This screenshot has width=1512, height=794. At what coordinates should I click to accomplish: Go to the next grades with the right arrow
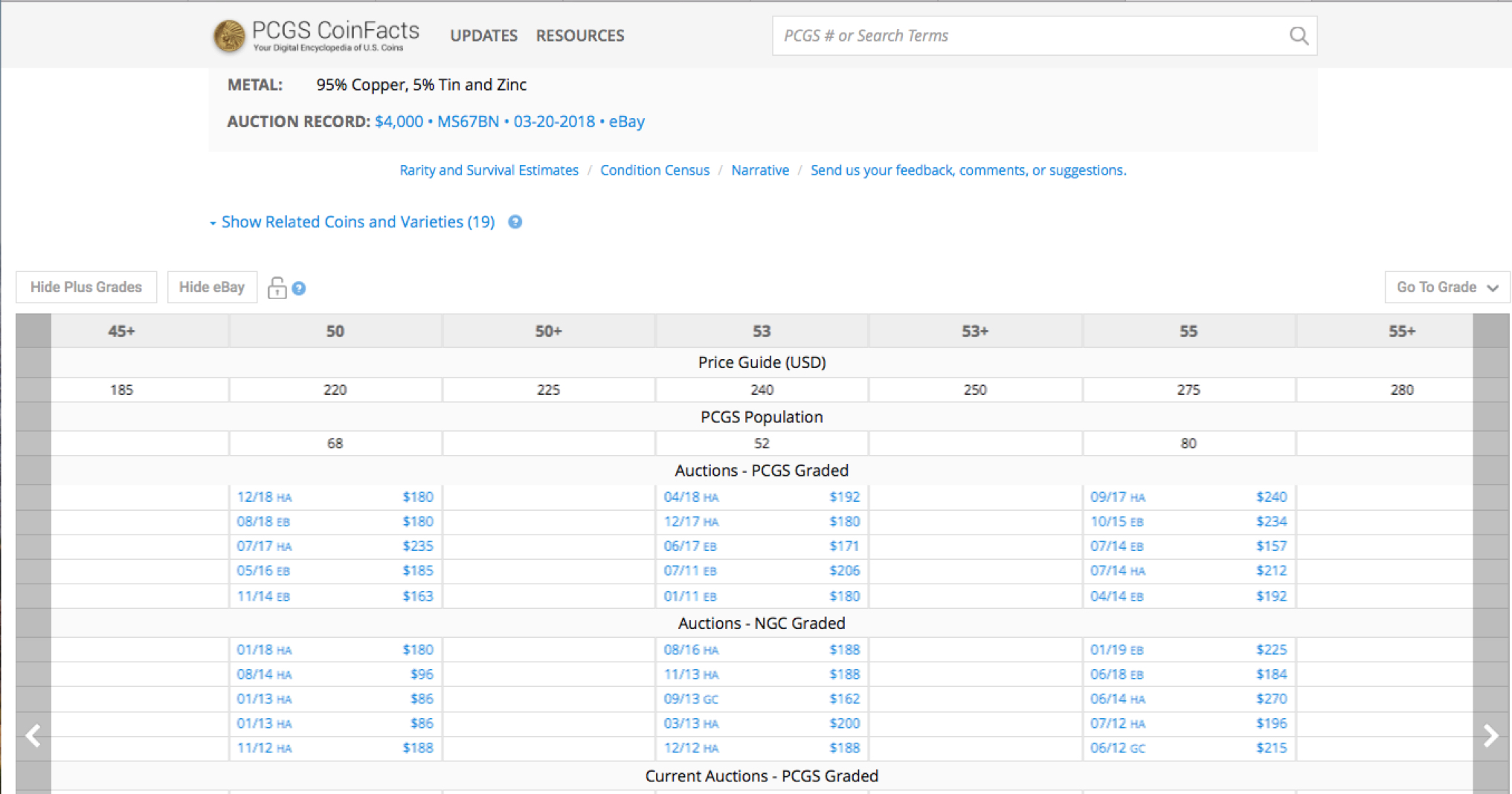click(x=1490, y=736)
